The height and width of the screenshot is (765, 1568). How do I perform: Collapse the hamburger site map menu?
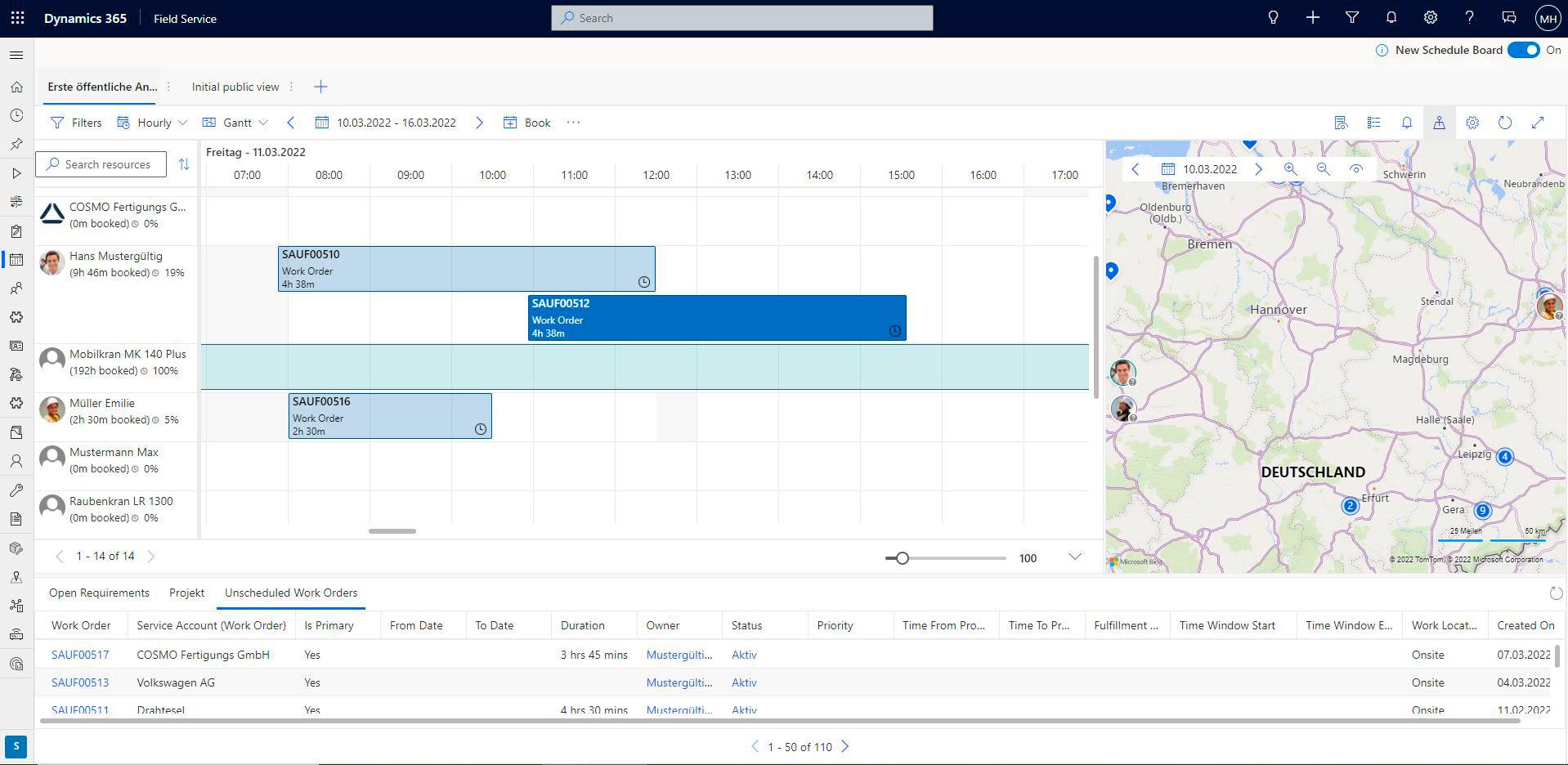pyautogui.click(x=16, y=56)
